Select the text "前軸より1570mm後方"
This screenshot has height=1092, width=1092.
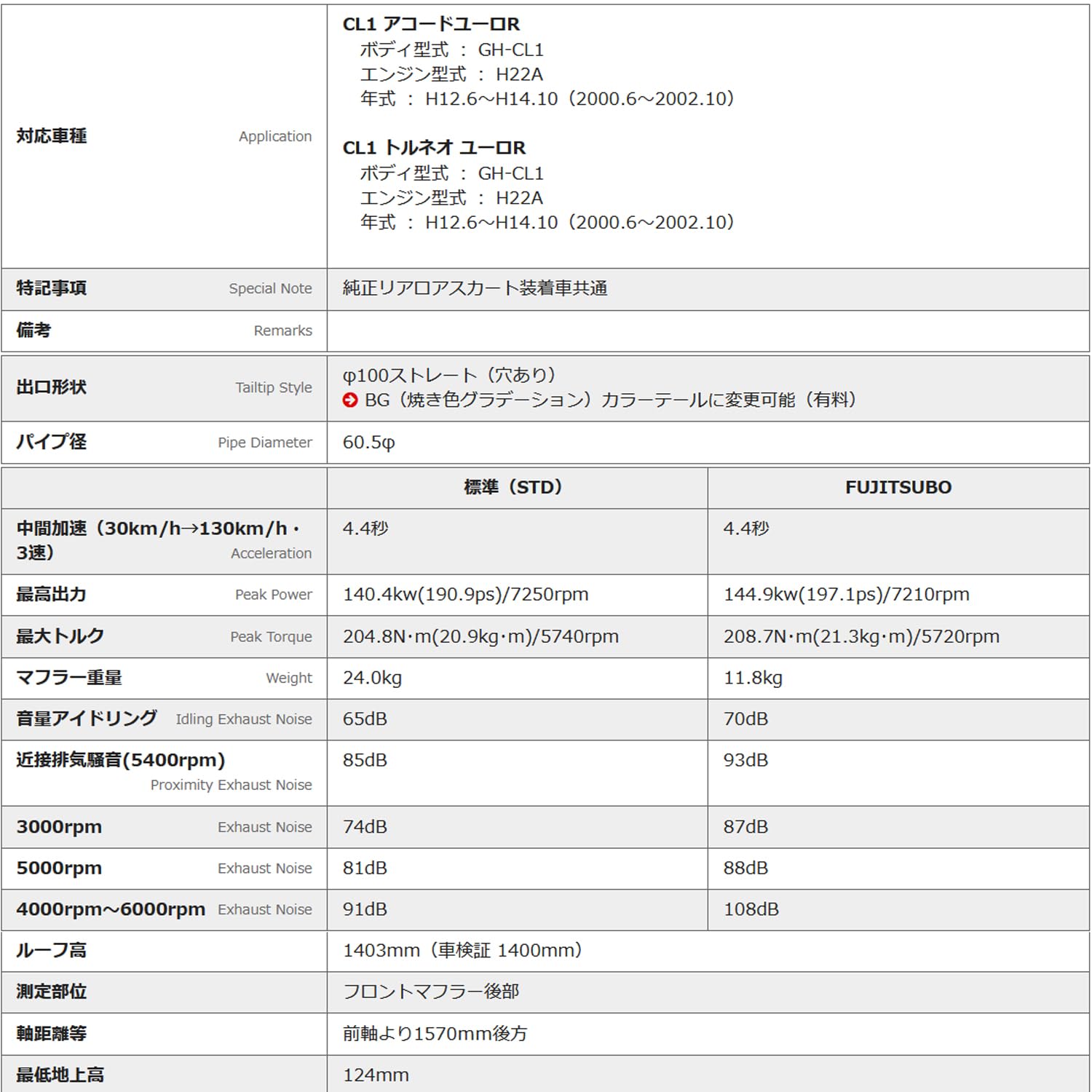coord(435,1034)
